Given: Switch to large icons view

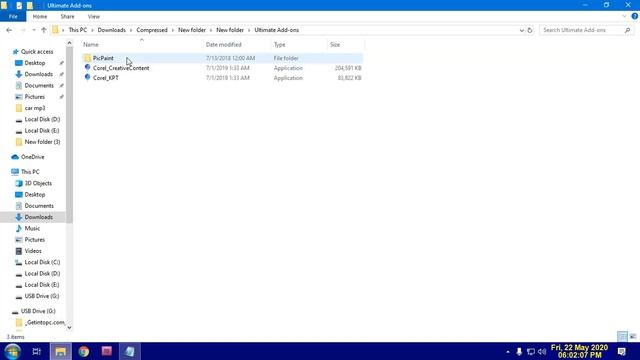Looking at the screenshot, I should 633,337.
